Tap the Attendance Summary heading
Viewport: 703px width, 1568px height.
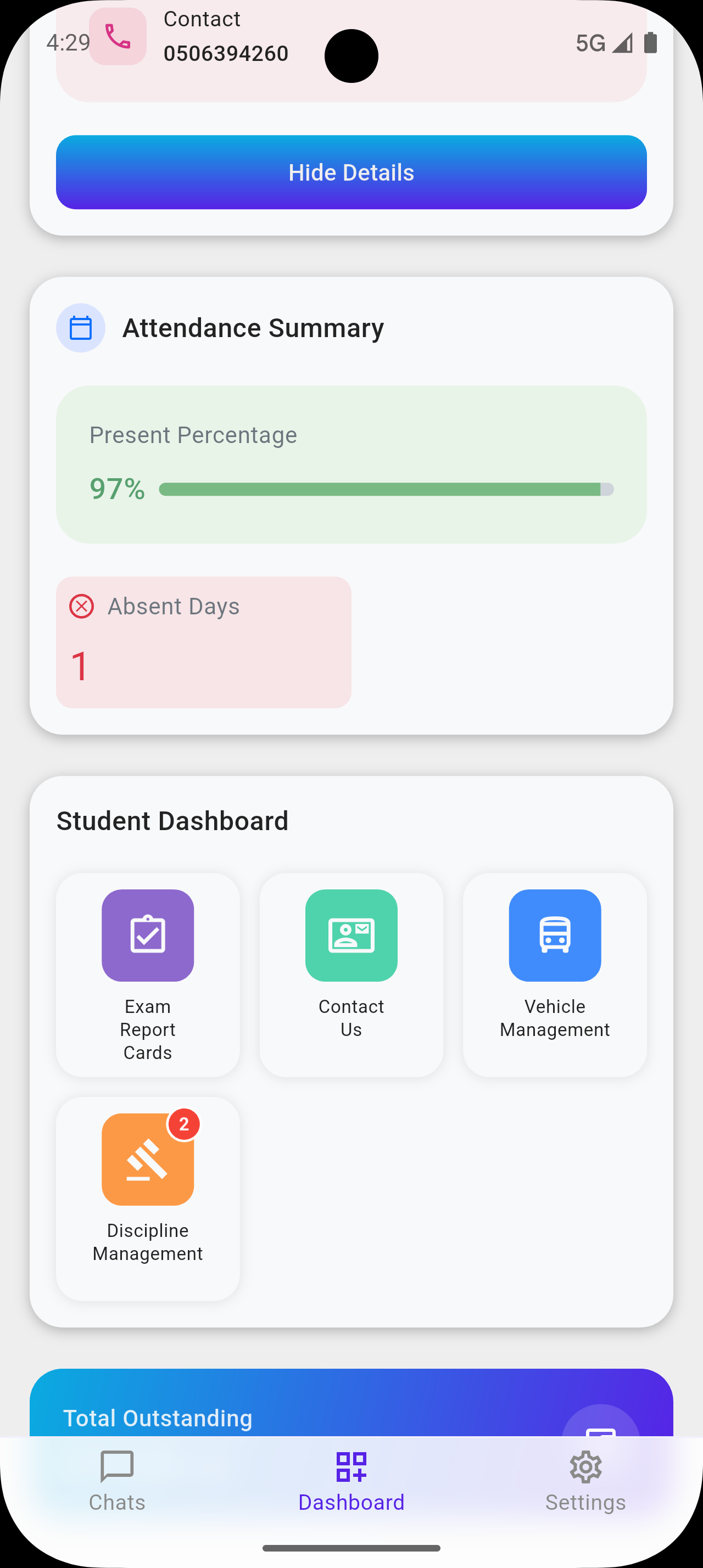pos(253,328)
